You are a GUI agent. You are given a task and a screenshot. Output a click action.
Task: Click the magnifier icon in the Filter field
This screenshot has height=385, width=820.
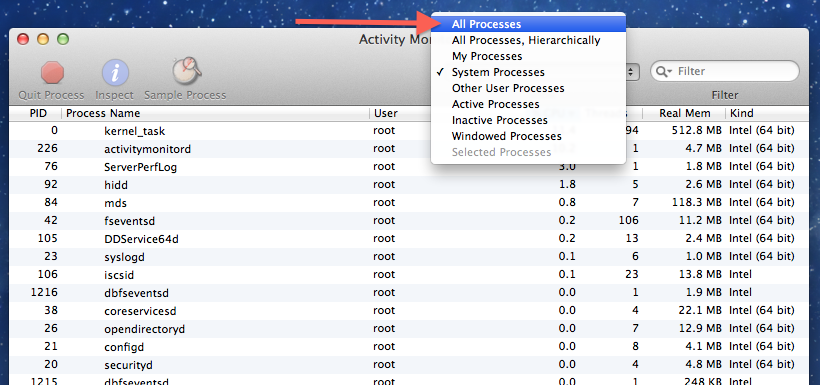click(664, 72)
